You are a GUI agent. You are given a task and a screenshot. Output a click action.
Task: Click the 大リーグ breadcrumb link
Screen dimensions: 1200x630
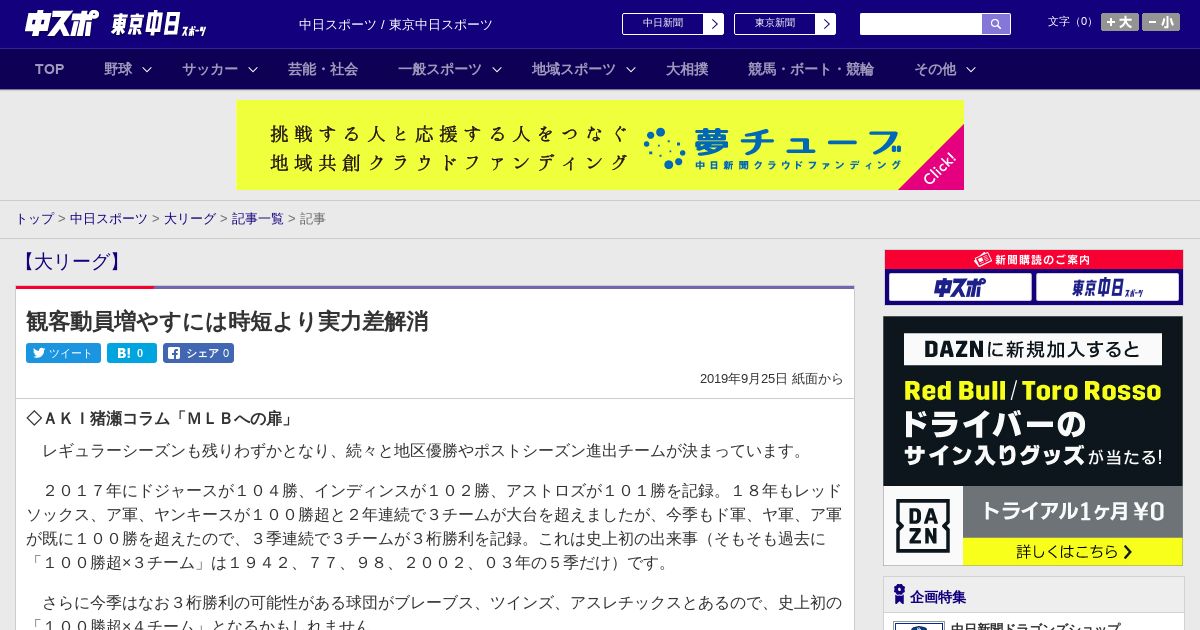click(x=190, y=218)
